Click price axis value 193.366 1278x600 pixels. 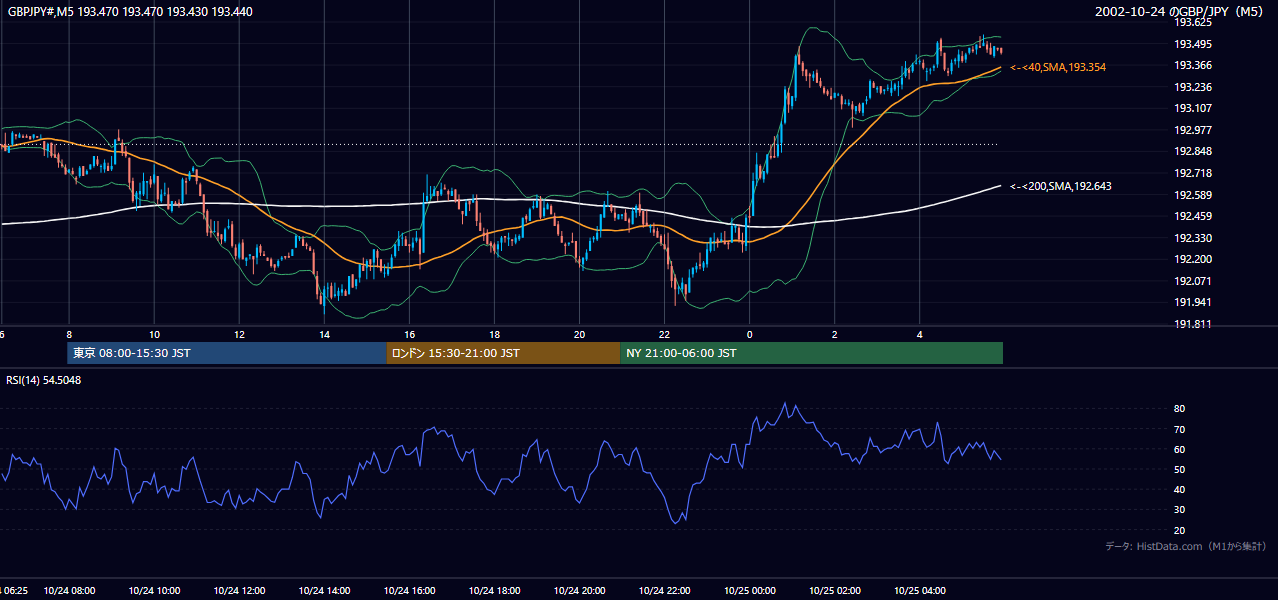(1192, 65)
